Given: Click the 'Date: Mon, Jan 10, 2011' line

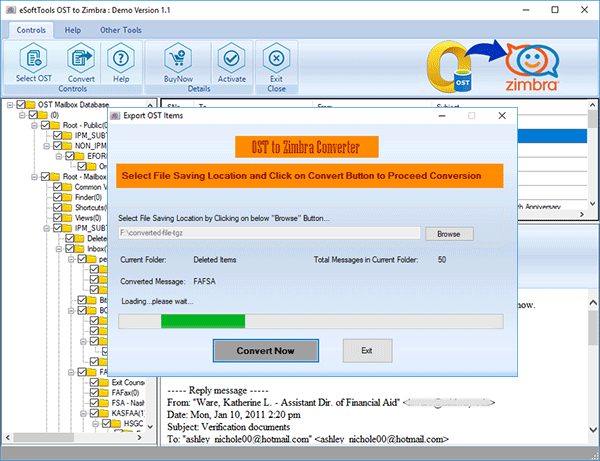Looking at the screenshot, I should click(233, 415).
